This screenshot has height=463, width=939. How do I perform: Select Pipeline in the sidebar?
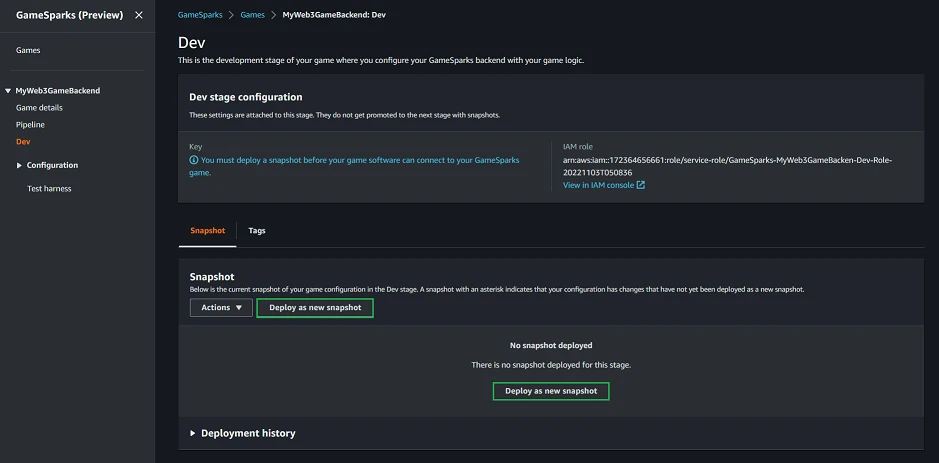[30, 125]
